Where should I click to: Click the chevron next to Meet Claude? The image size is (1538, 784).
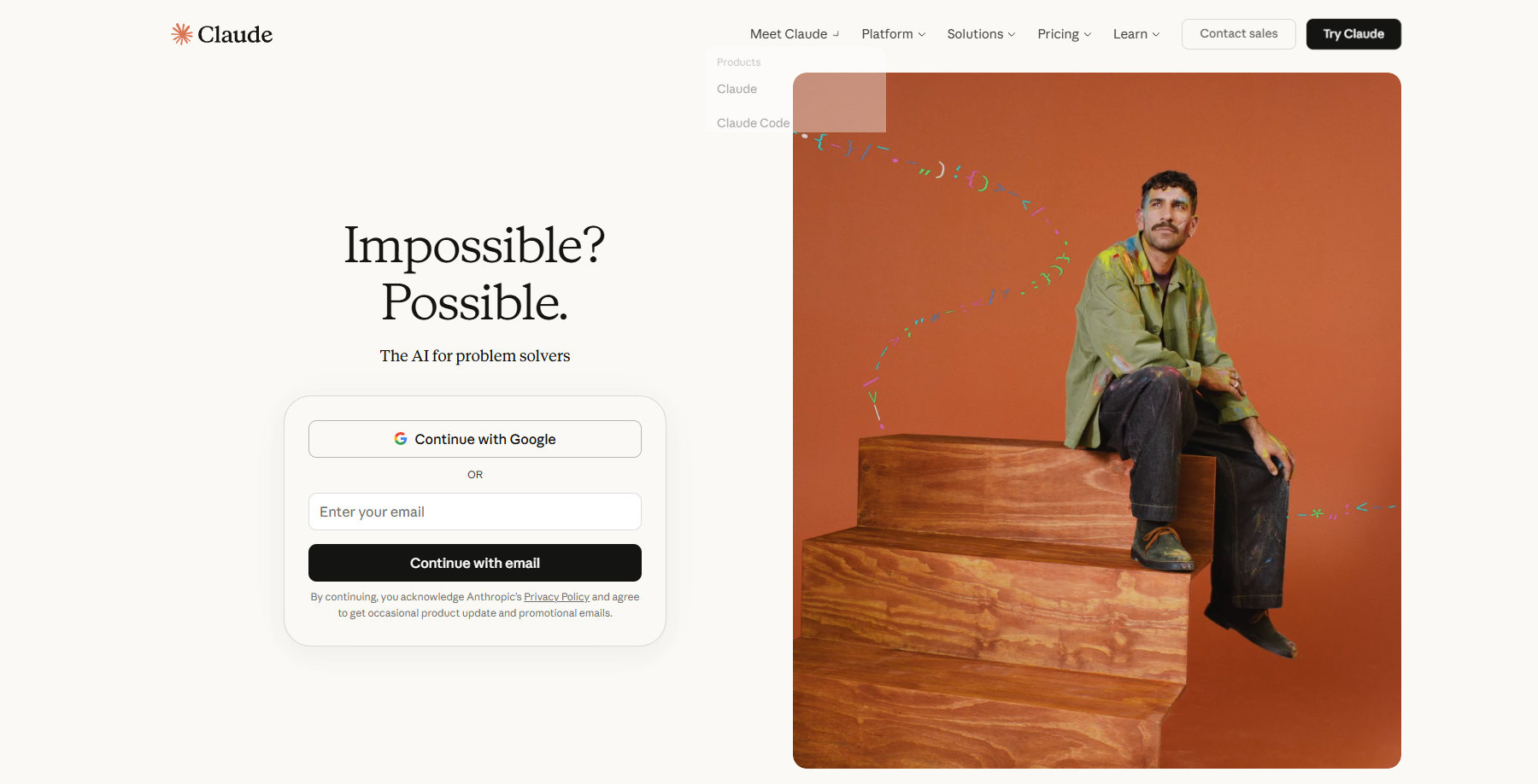pos(836,34)
